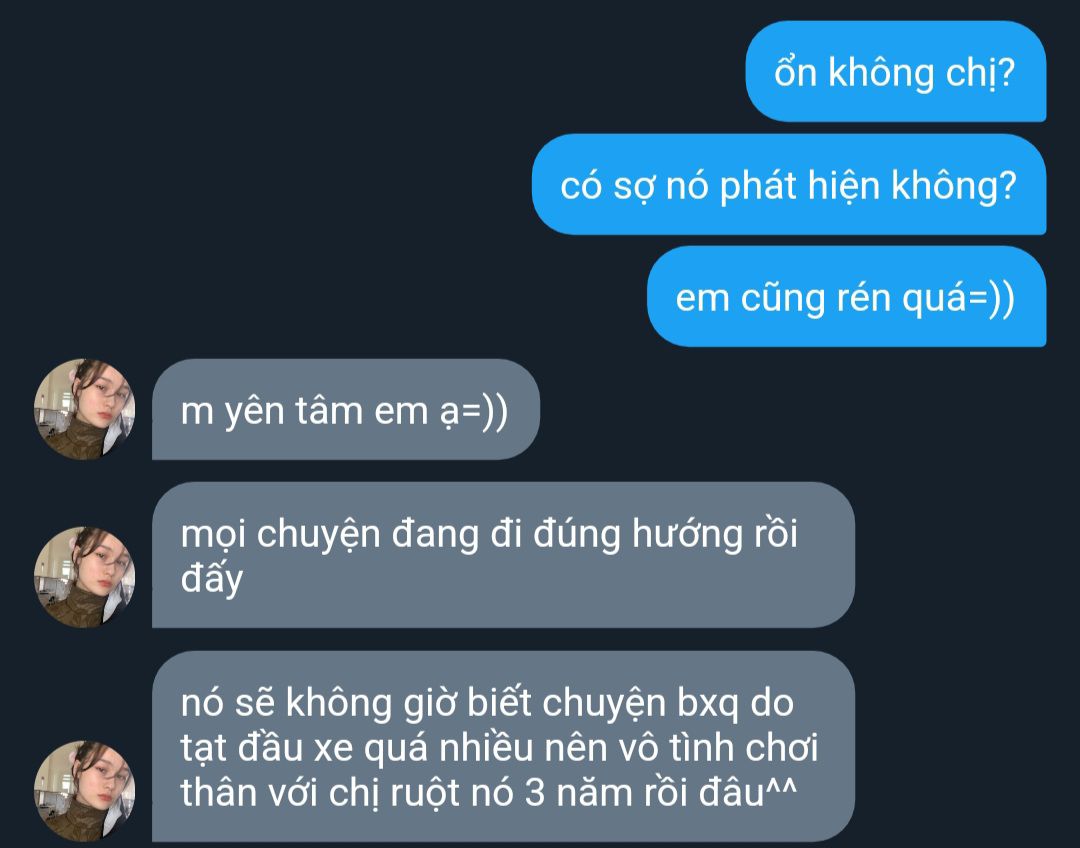Open avatar beside 'mọi chuyện đang đi' message
The image size is (1080, 848).
coord(85,577)
